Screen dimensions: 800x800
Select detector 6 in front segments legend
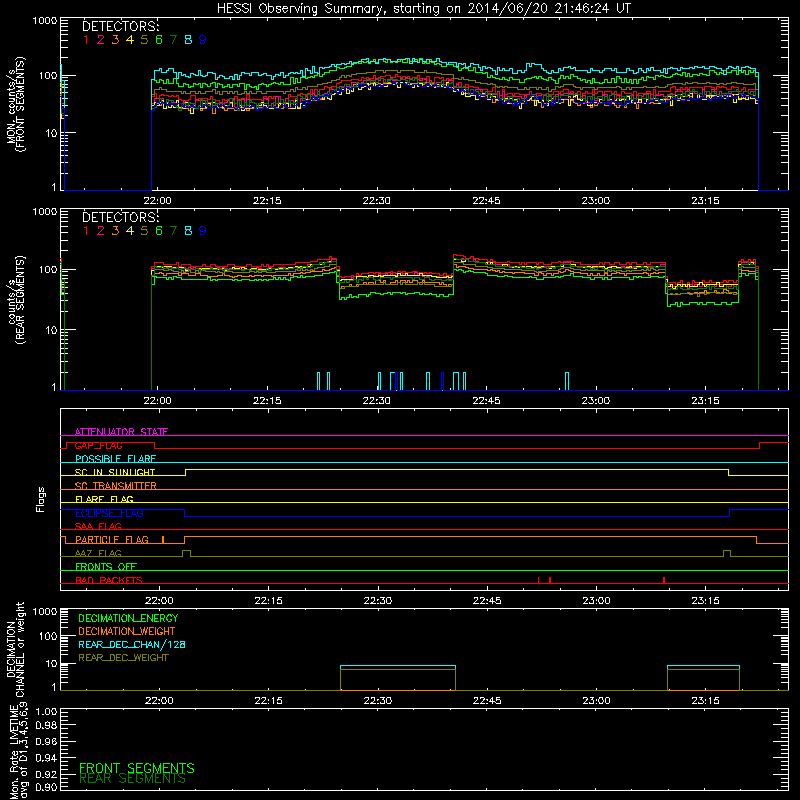click(x=159, y=40)
